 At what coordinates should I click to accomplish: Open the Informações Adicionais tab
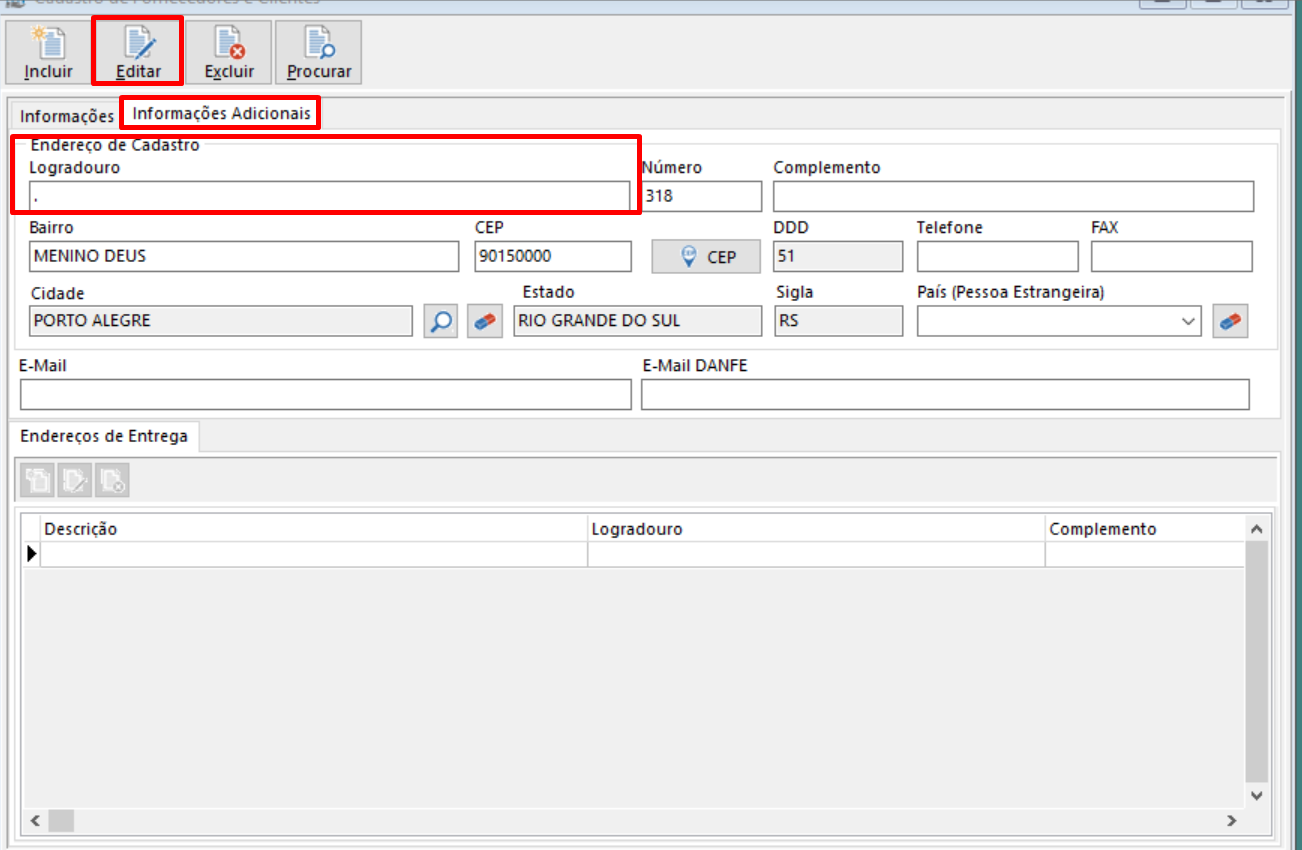point(221,113)
